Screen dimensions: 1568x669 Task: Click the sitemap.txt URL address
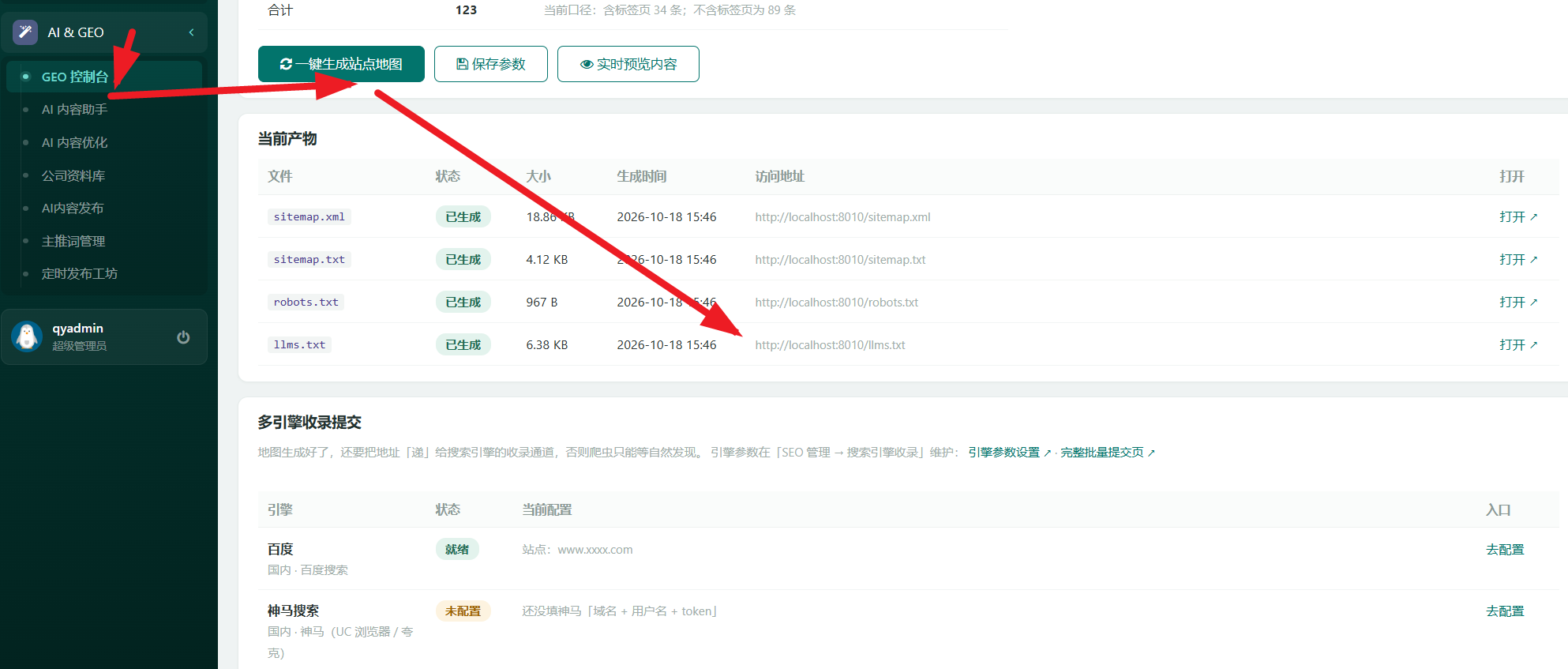click(840, 259)
